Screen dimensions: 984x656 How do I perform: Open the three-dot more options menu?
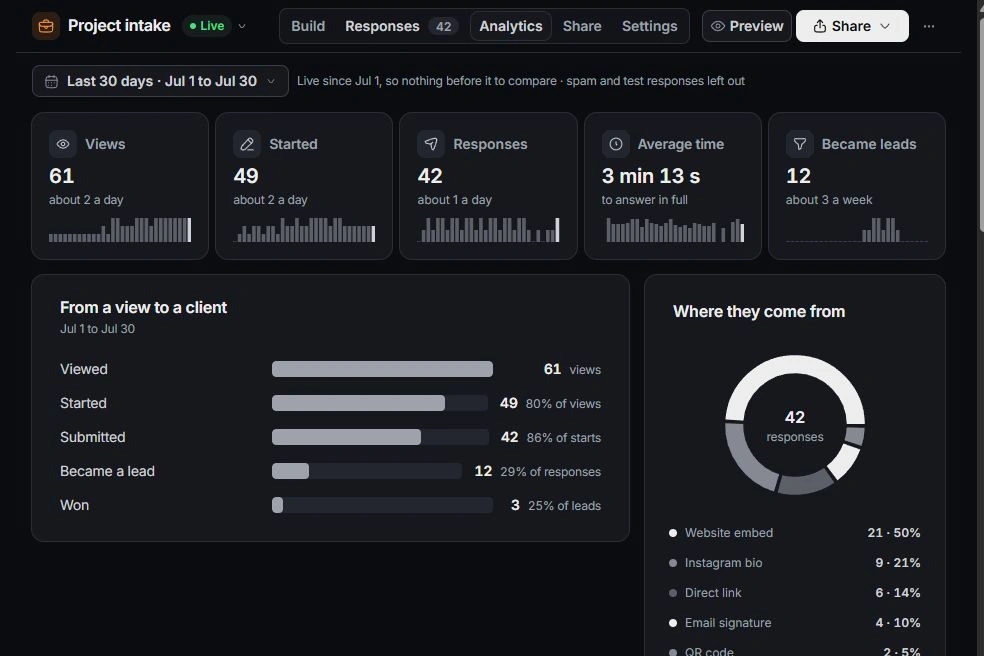[929, 26]
